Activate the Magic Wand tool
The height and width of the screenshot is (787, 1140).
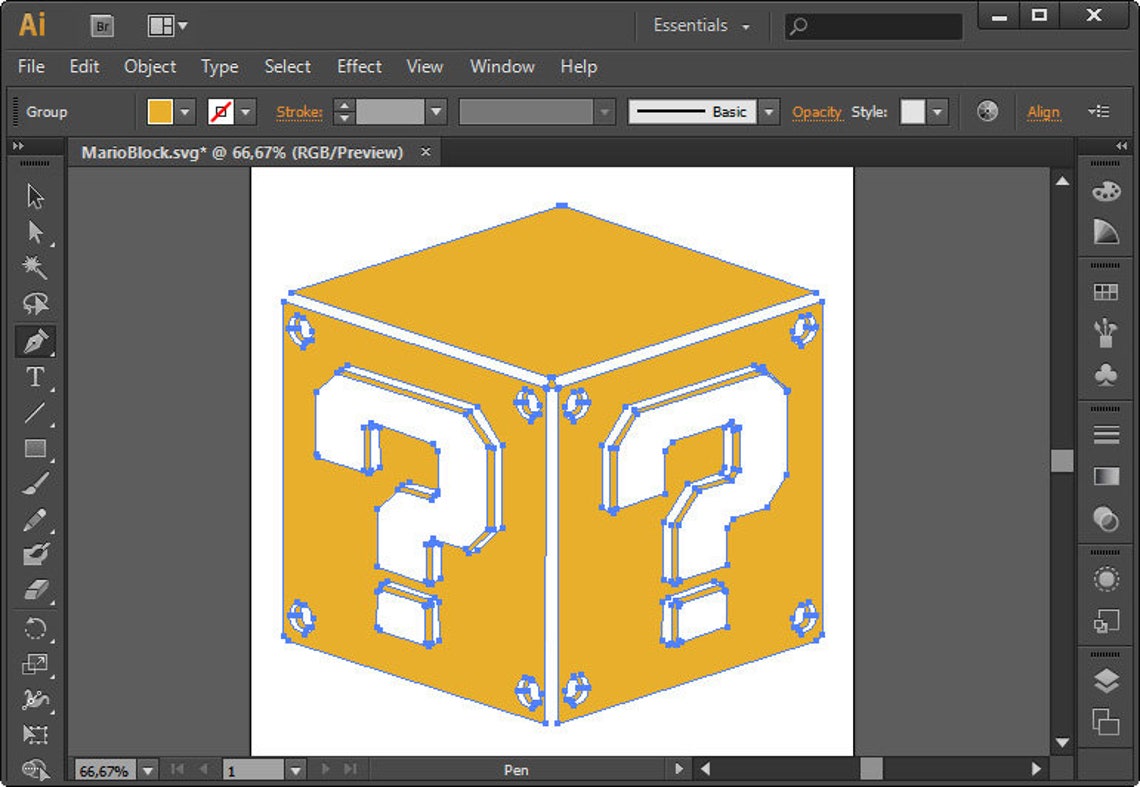(x=35, y=267)
